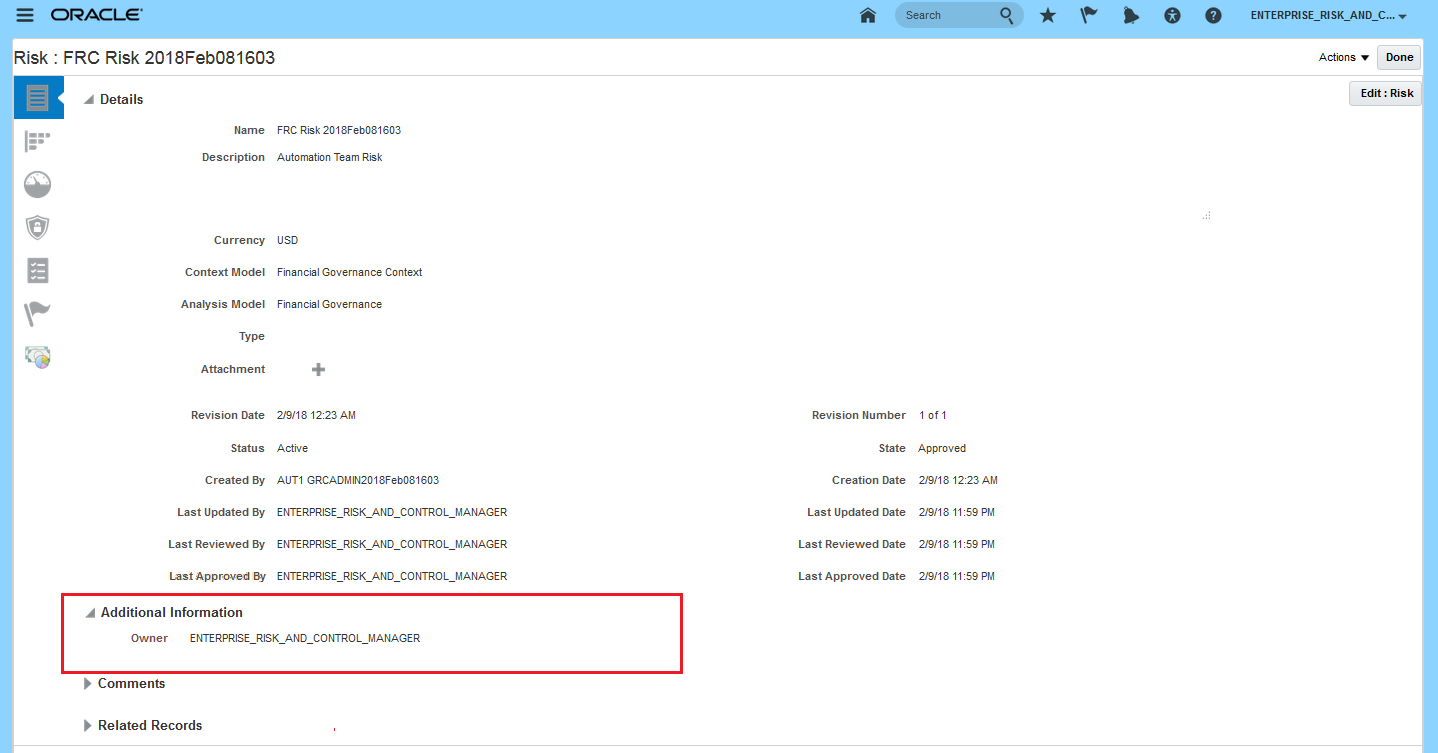This screenshot has height=753, width=1438.
Task: Open the checklist assessments icon in the sidebar
Action: click(37, 270)
